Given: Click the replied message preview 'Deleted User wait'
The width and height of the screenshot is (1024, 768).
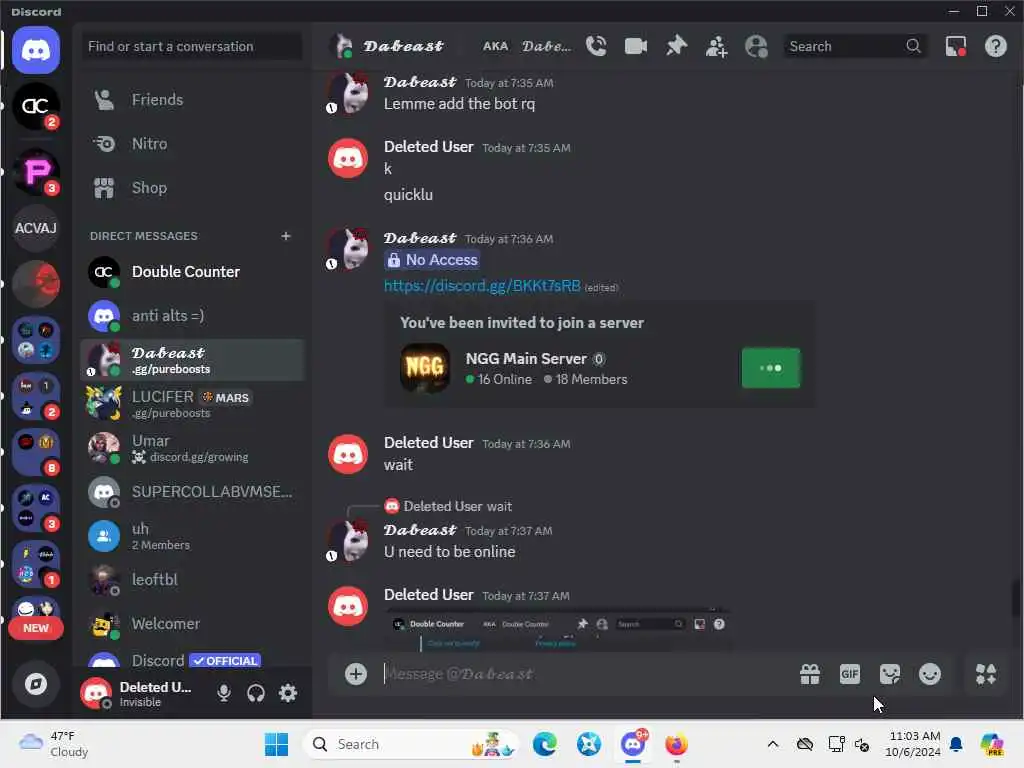Looking at the screenshot, I should (457, 506).
